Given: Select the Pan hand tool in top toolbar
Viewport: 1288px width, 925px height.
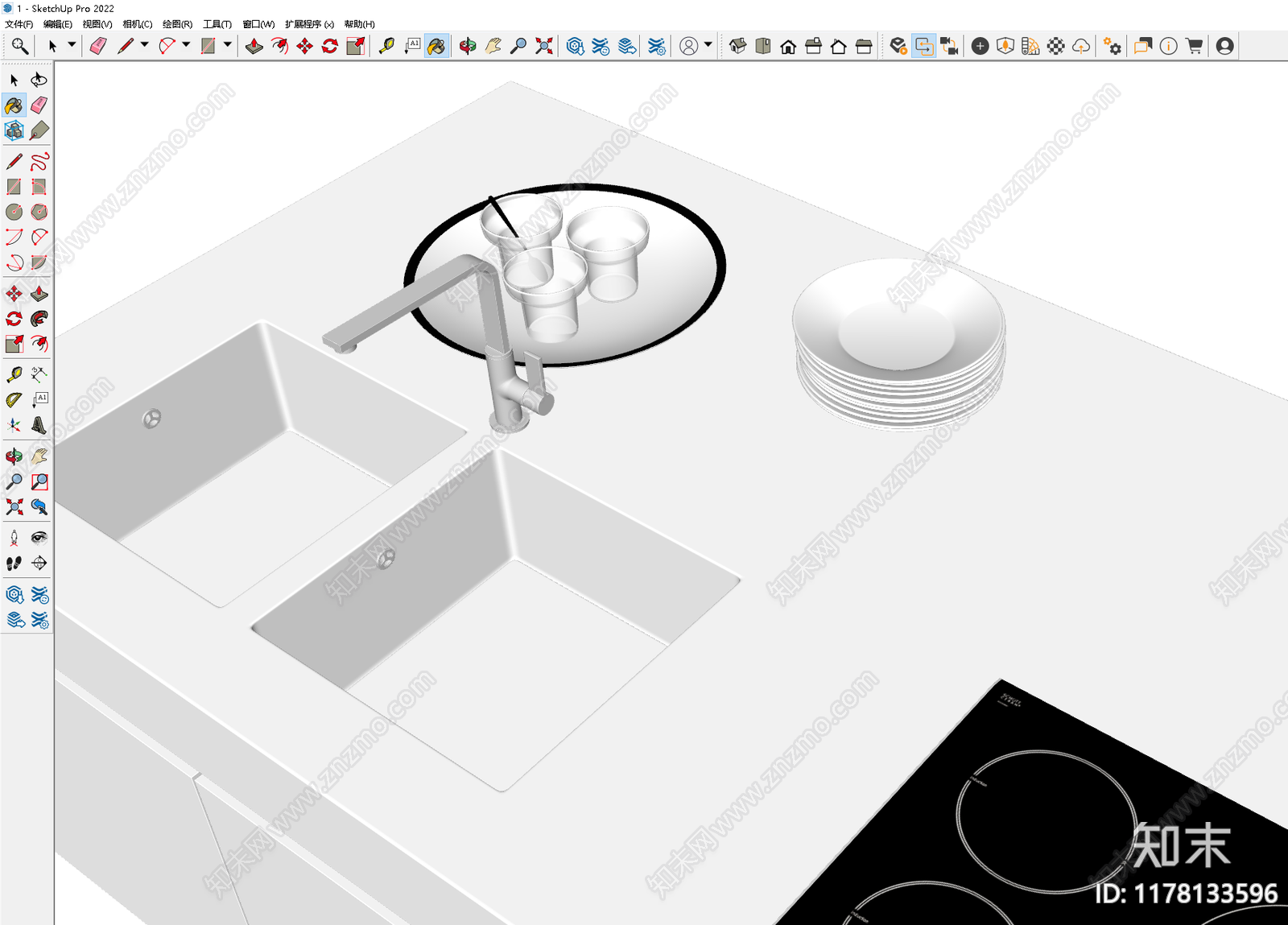Looking at the screenshot, I should [493, 46].
